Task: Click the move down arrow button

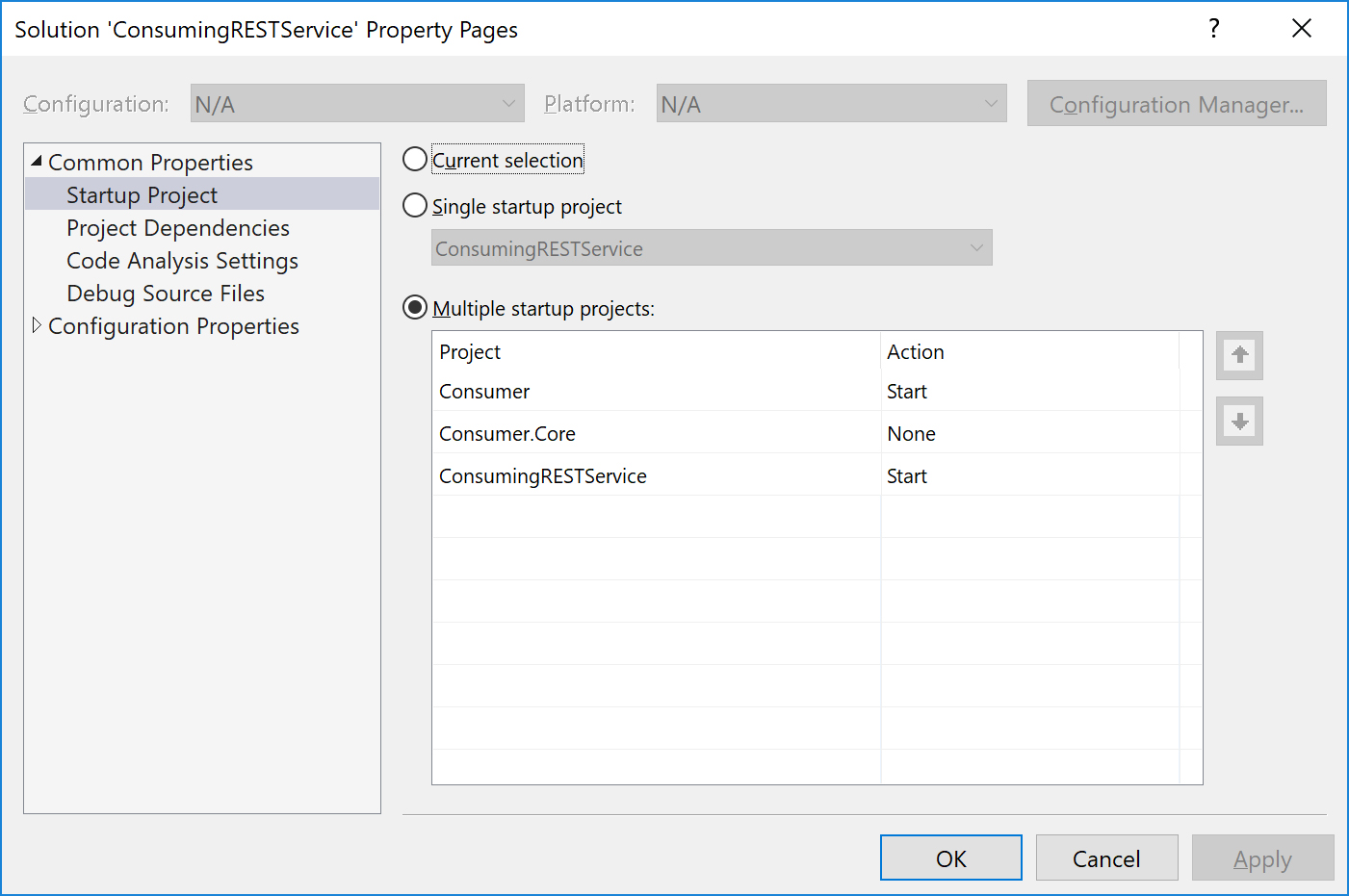Action: (x=1239, y=422)
